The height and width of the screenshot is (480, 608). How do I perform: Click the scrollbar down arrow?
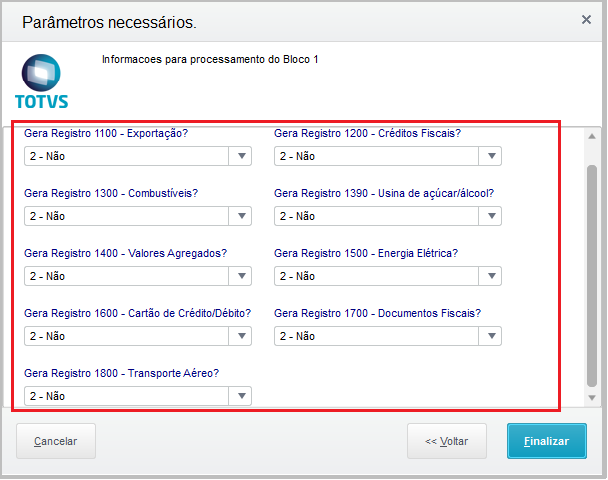[592, 400]
